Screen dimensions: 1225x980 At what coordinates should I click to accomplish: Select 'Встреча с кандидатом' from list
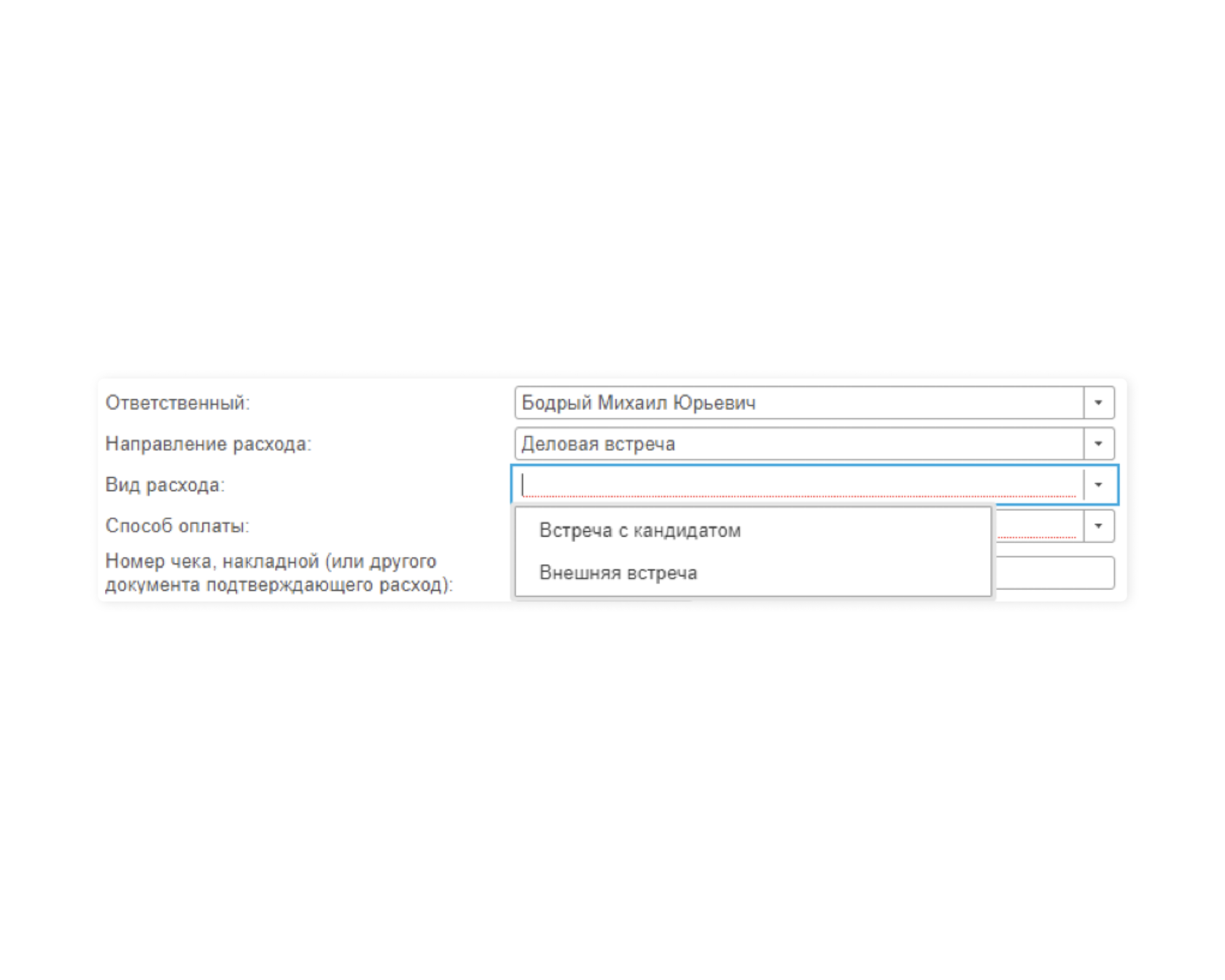752,530
